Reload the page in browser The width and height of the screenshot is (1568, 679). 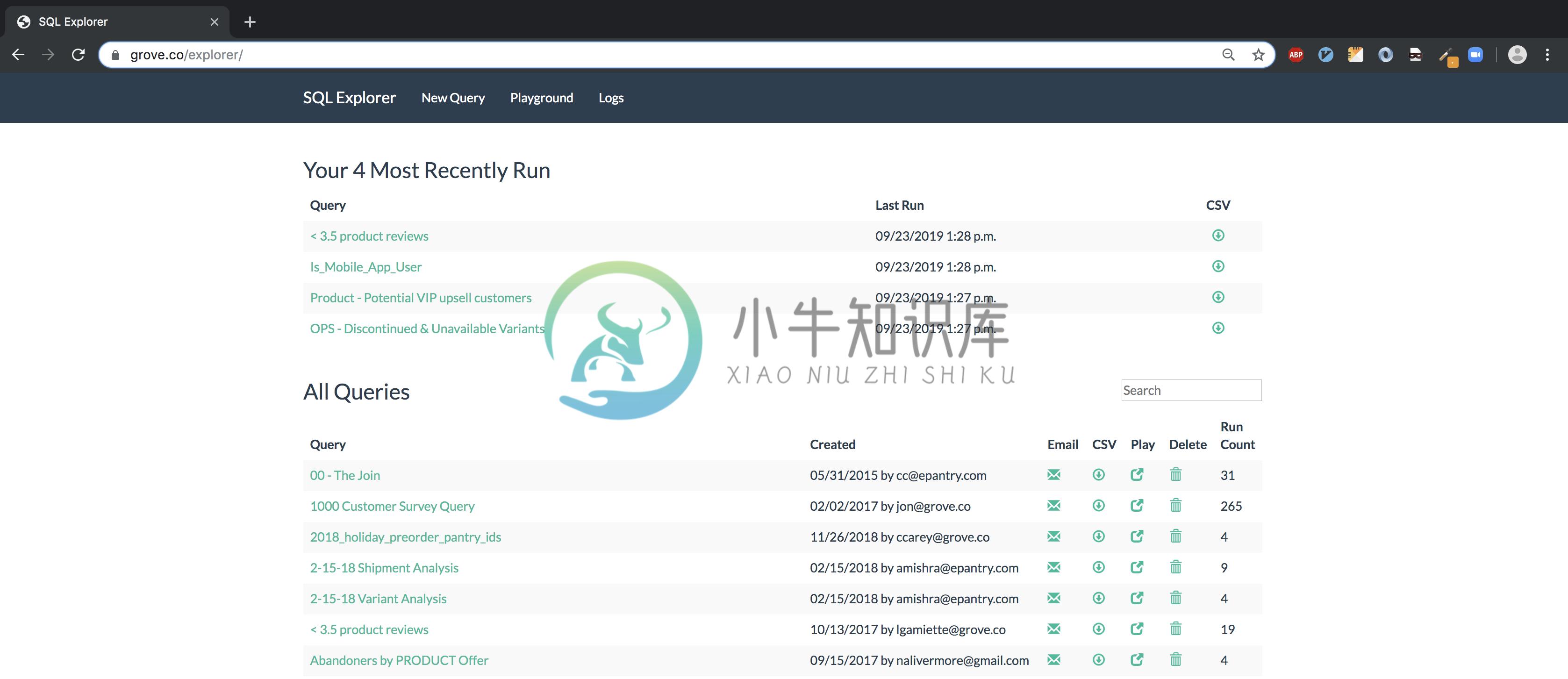78,55
